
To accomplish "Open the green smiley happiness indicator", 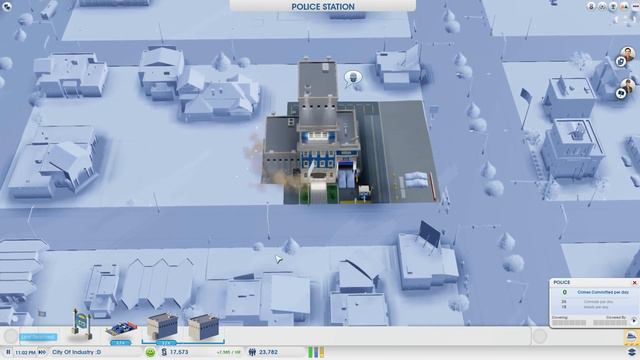I will click(x=150, y=352).
